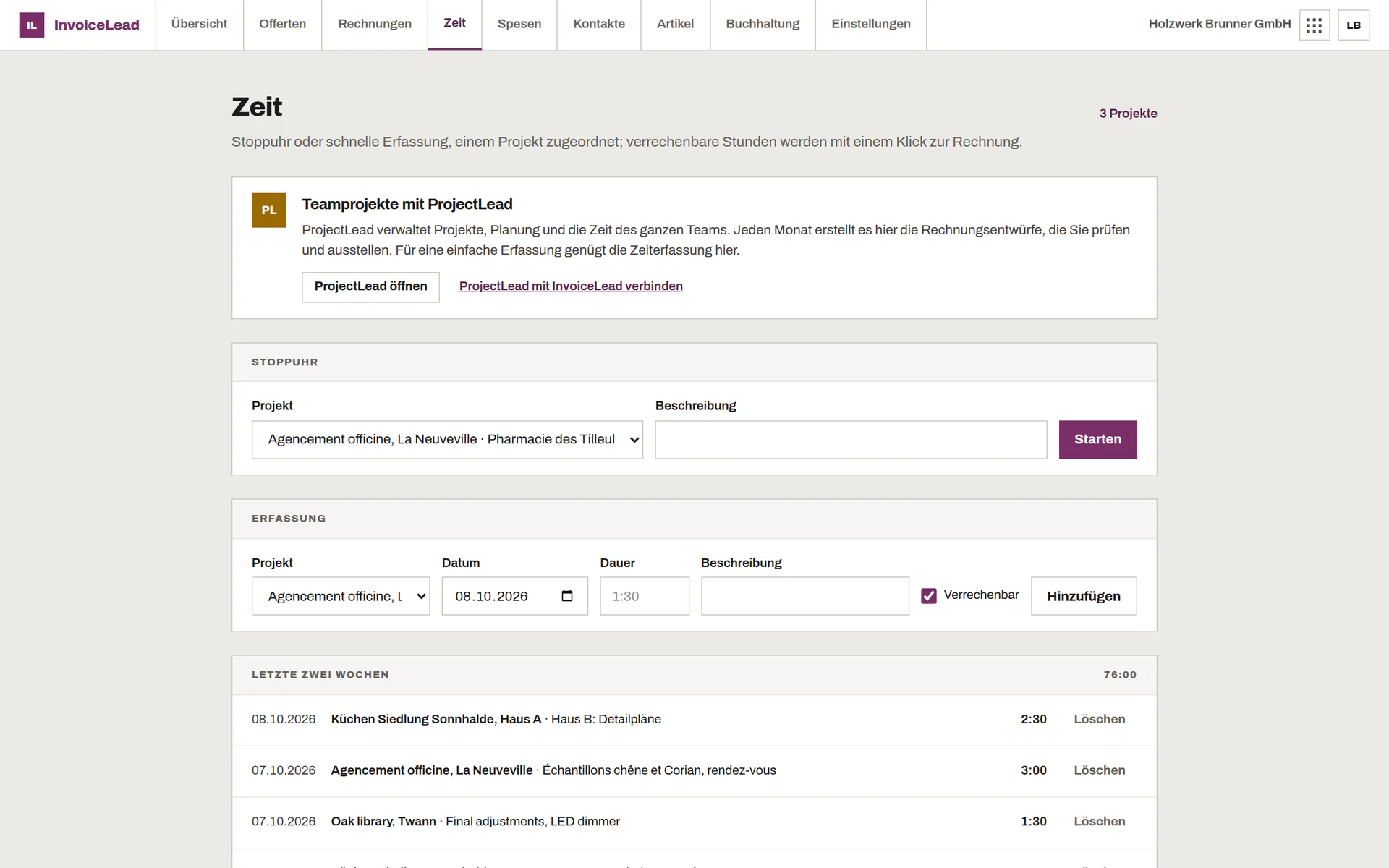Image resolution: width=1389 pixels, height=868 pixels.
Task: Switch to the Rechnungen tab
Action: click(375, 25)
